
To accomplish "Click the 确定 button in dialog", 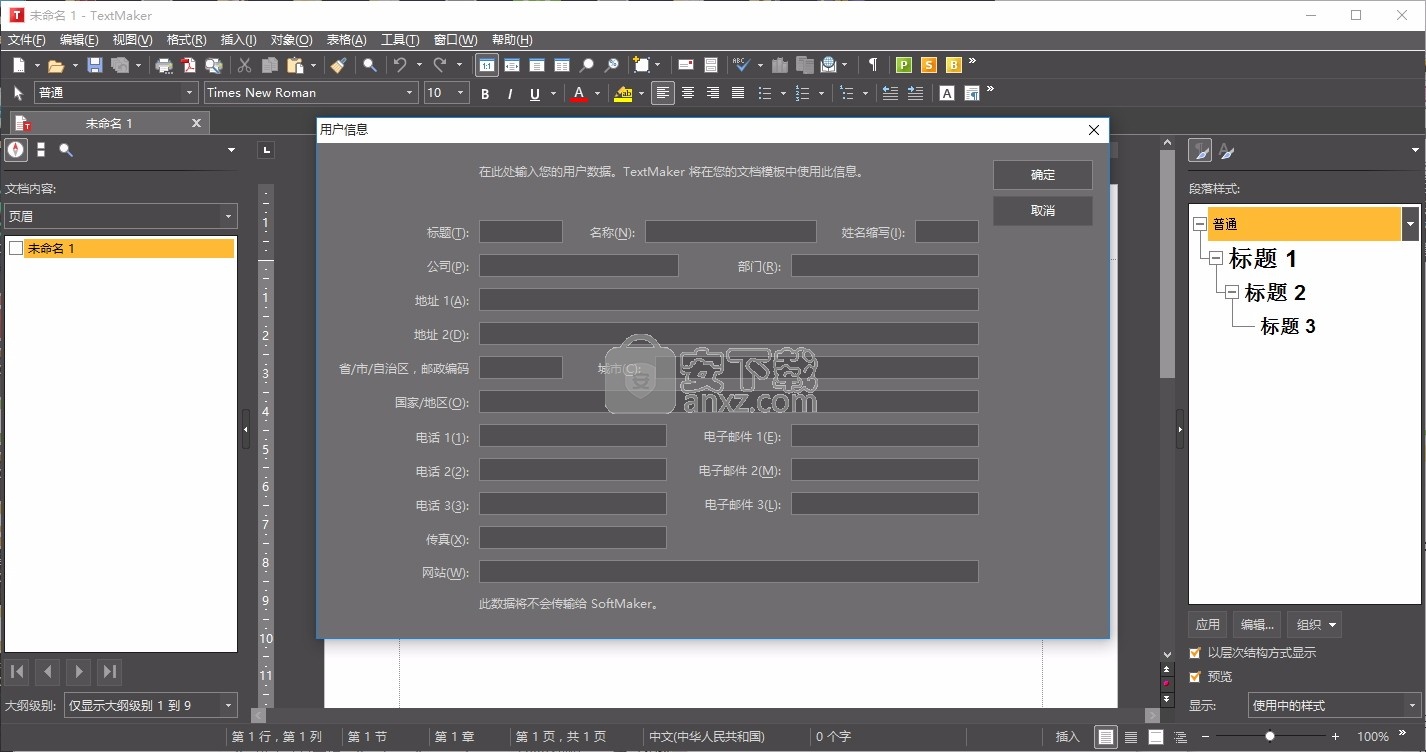I will pyautogui.click(x=1043, y=175).
